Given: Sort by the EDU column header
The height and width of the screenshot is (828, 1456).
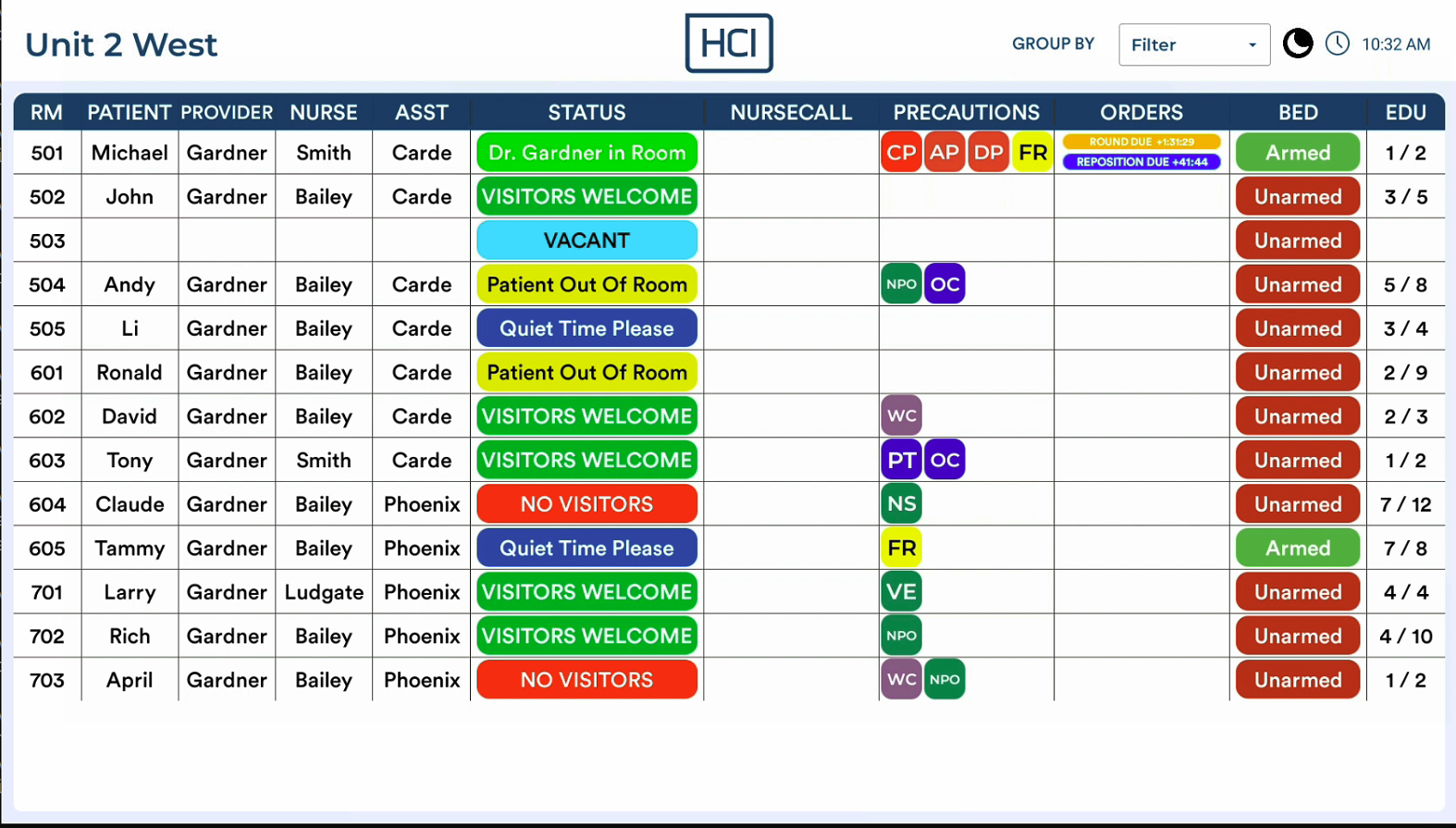Looking at the screenshot, I should click(x=1405, y=113).
